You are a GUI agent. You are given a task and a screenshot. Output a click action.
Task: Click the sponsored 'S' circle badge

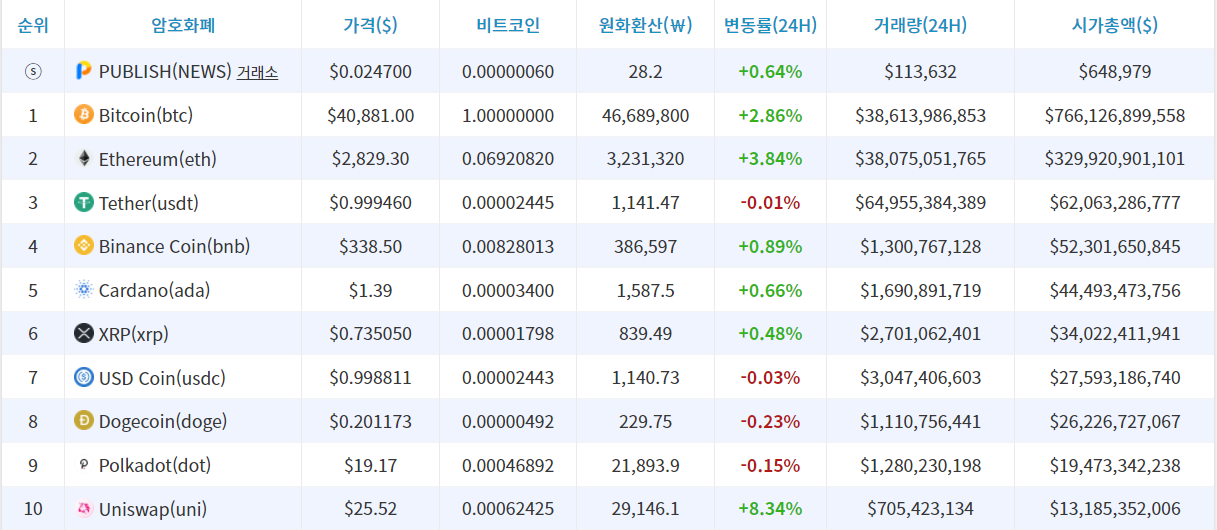[x=33, y=72]
